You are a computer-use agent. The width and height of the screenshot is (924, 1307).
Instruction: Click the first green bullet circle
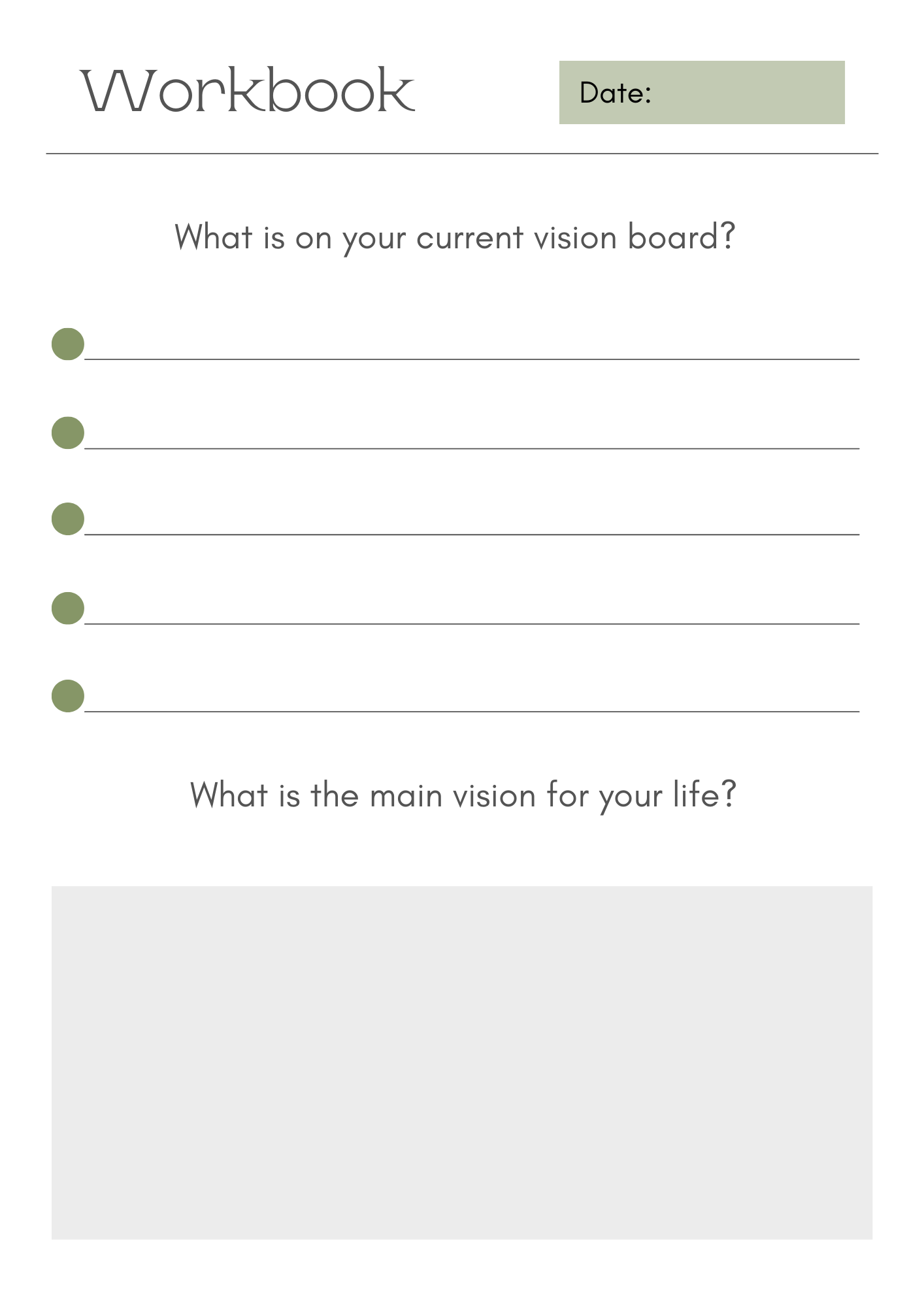click(x=68, y=344)
